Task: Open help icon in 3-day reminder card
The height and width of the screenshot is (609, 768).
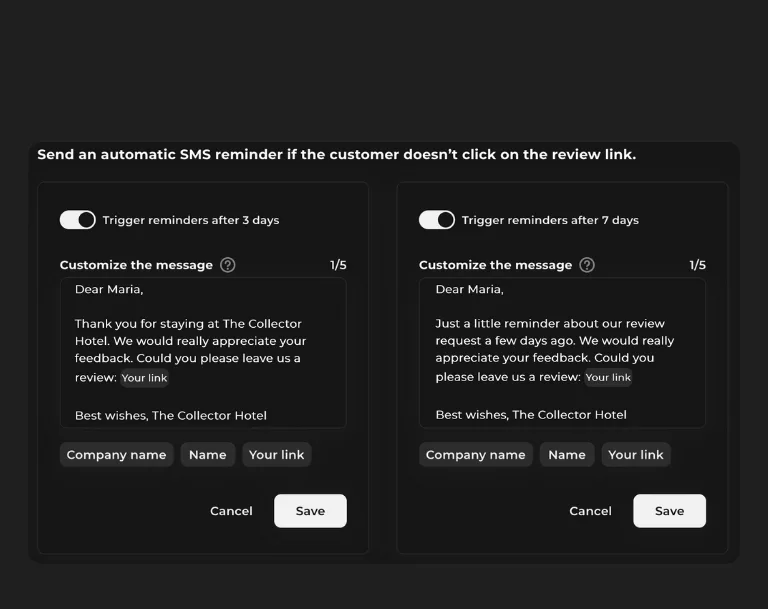Action: 228,265
